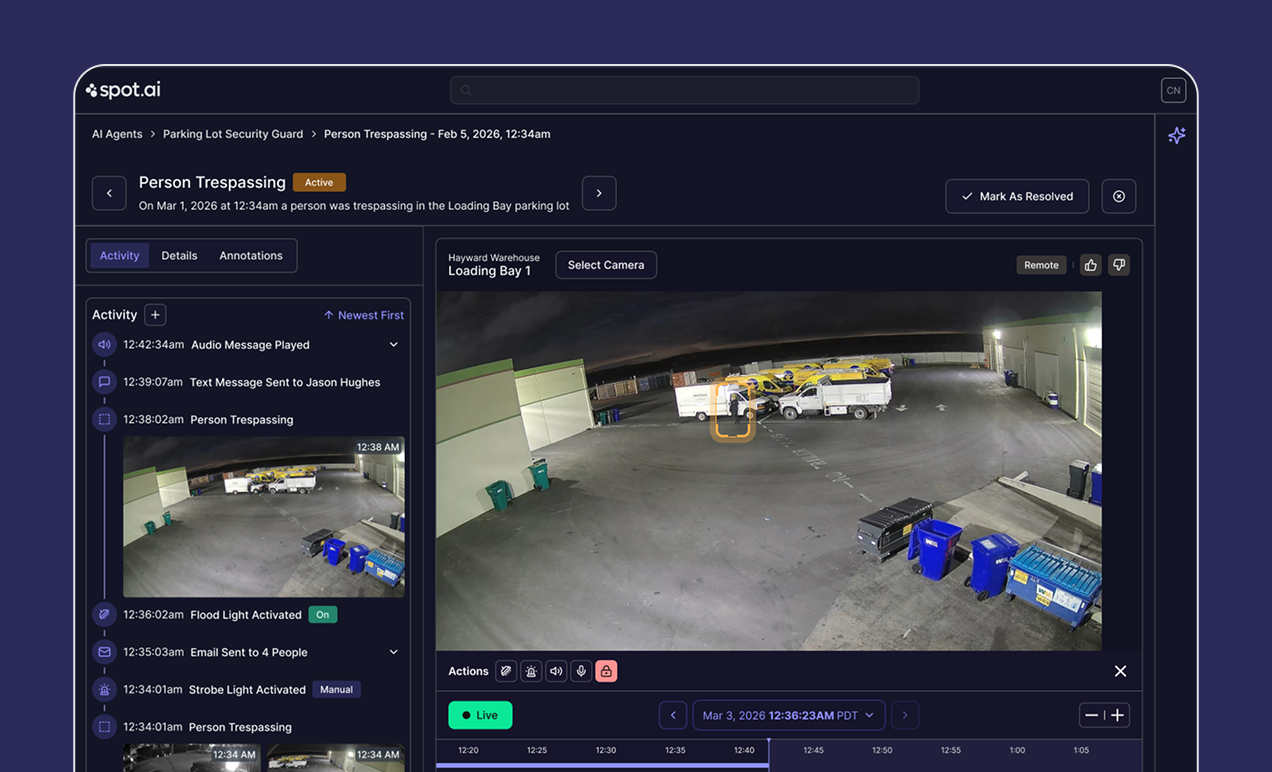Close the Actions panel with X
This screenshot has width=1272, height=772.
(x=1120, y=671)
